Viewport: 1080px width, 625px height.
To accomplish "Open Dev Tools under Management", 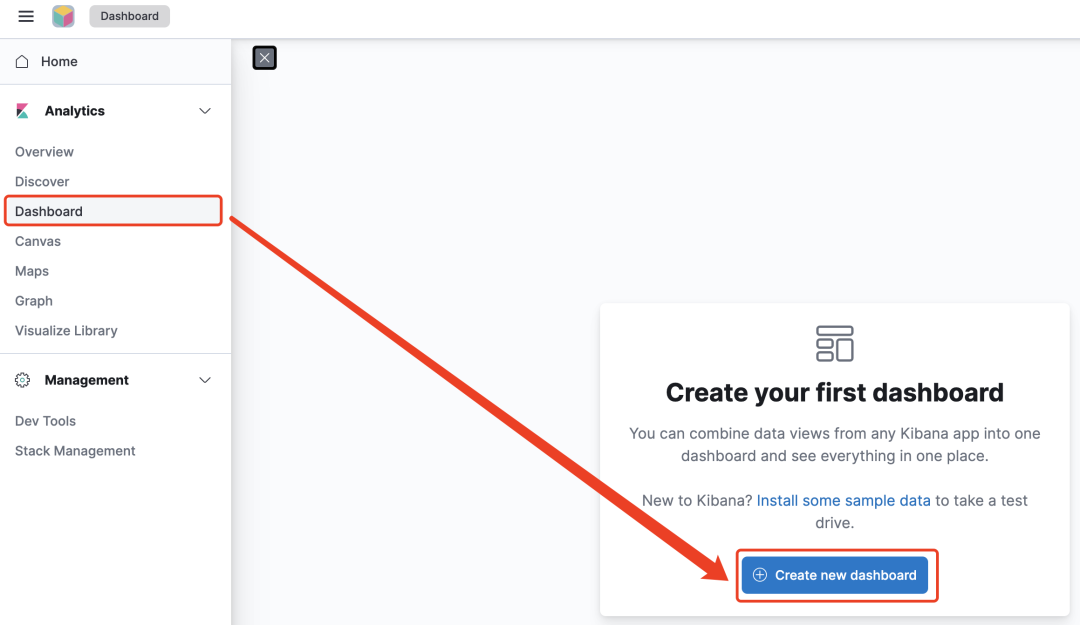I will 45,421.
